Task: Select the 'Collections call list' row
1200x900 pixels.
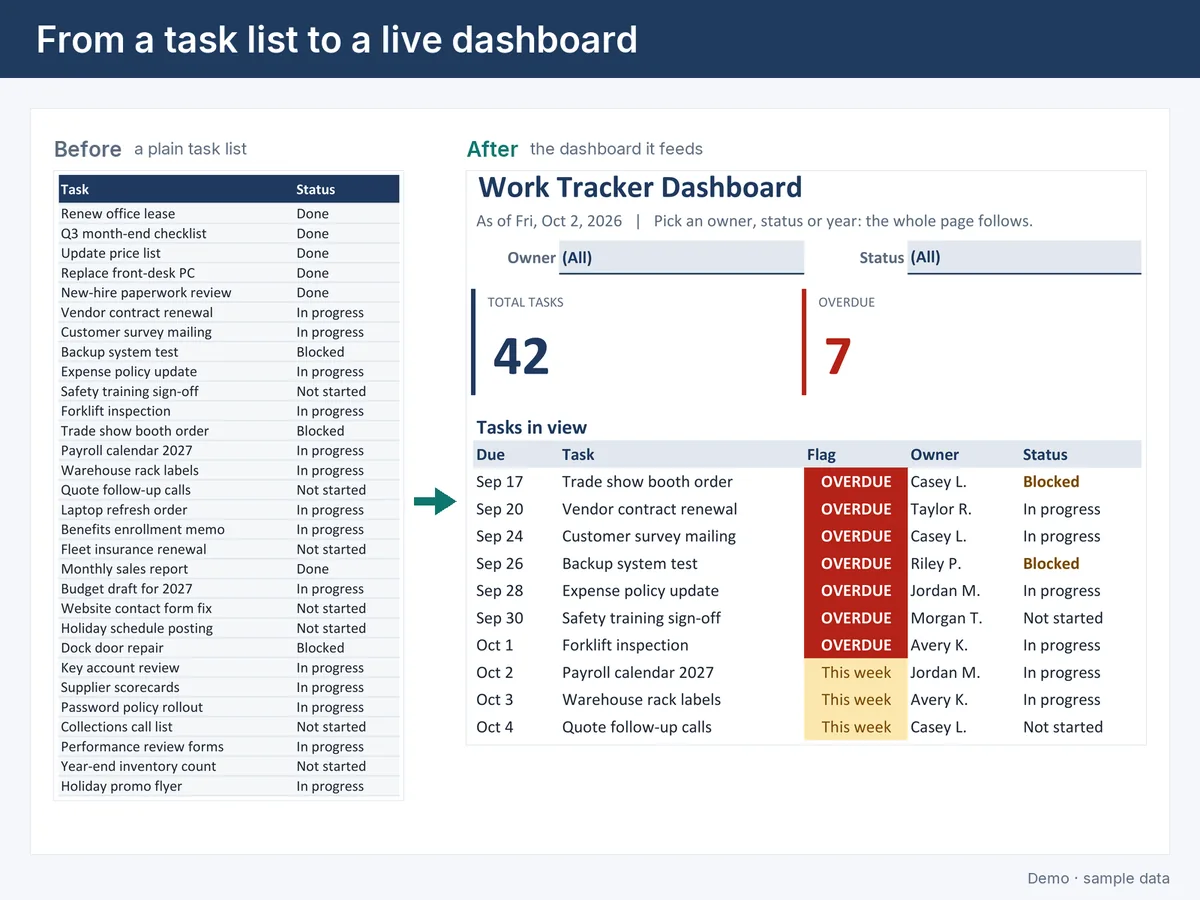Action: [x=228, y=727]
